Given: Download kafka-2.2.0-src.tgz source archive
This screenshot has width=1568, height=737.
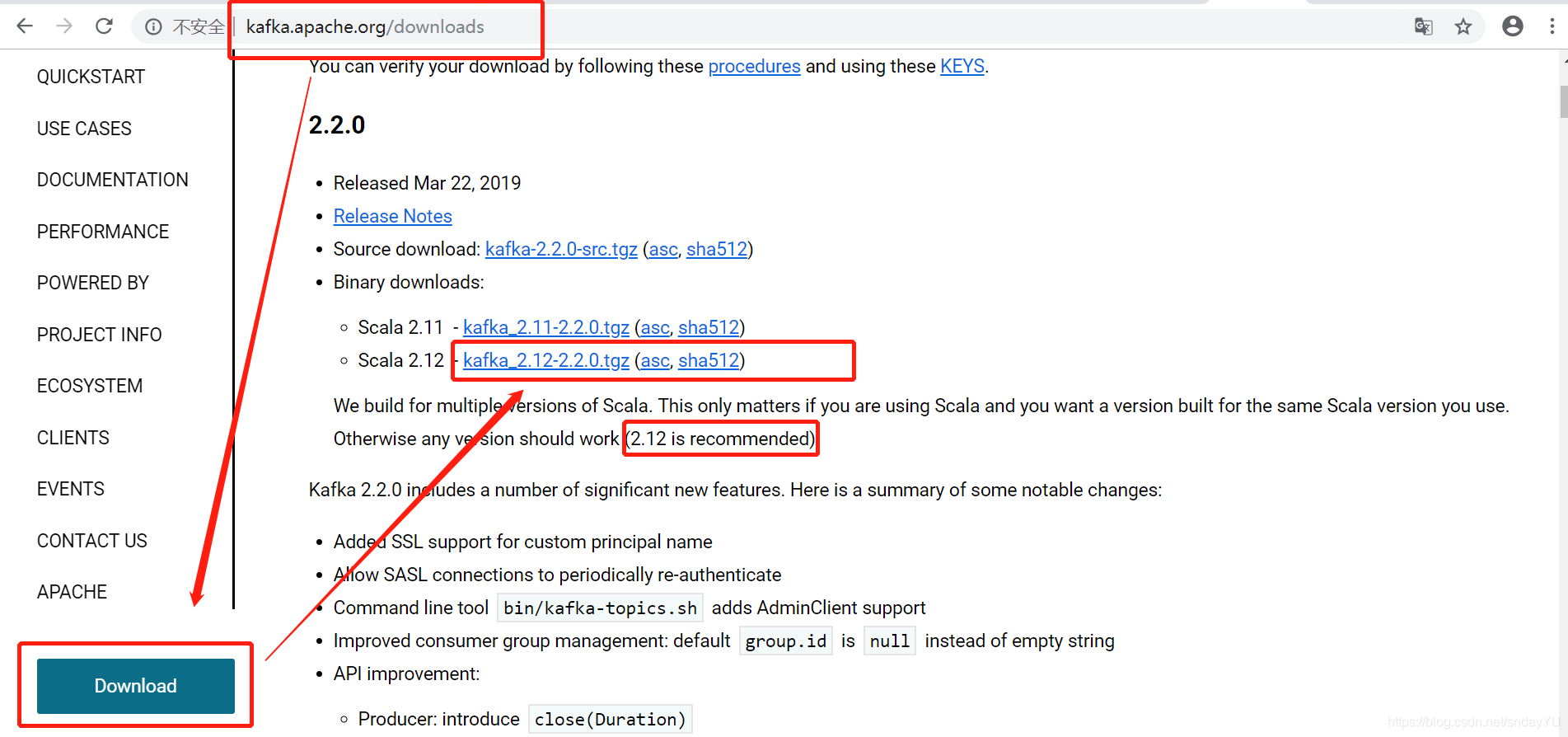Looking at the screenshot, I should [561, 249].
